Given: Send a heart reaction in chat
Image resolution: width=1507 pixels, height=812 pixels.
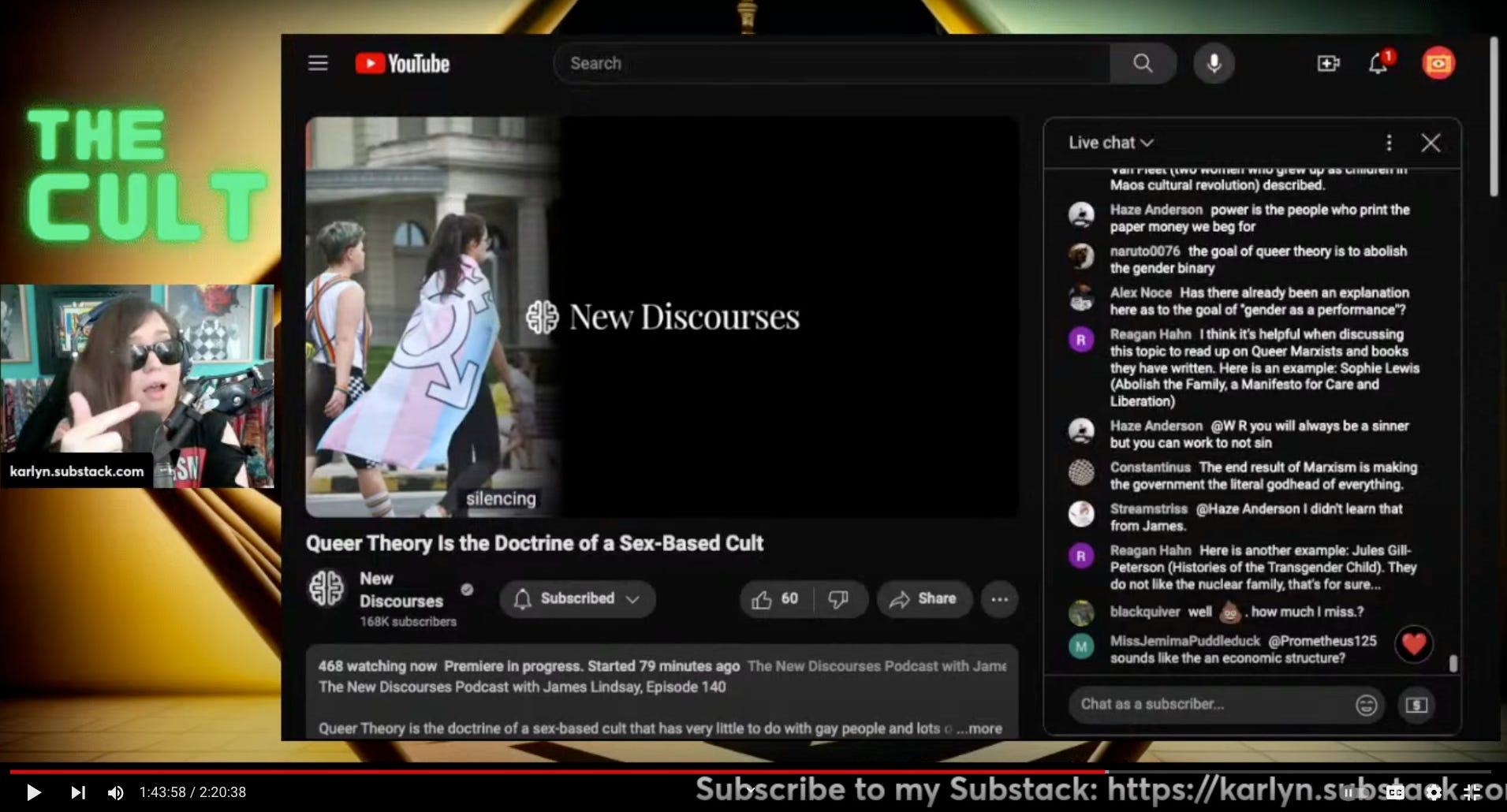Looking at the screenshot, I should click(x=1413, y=644).
